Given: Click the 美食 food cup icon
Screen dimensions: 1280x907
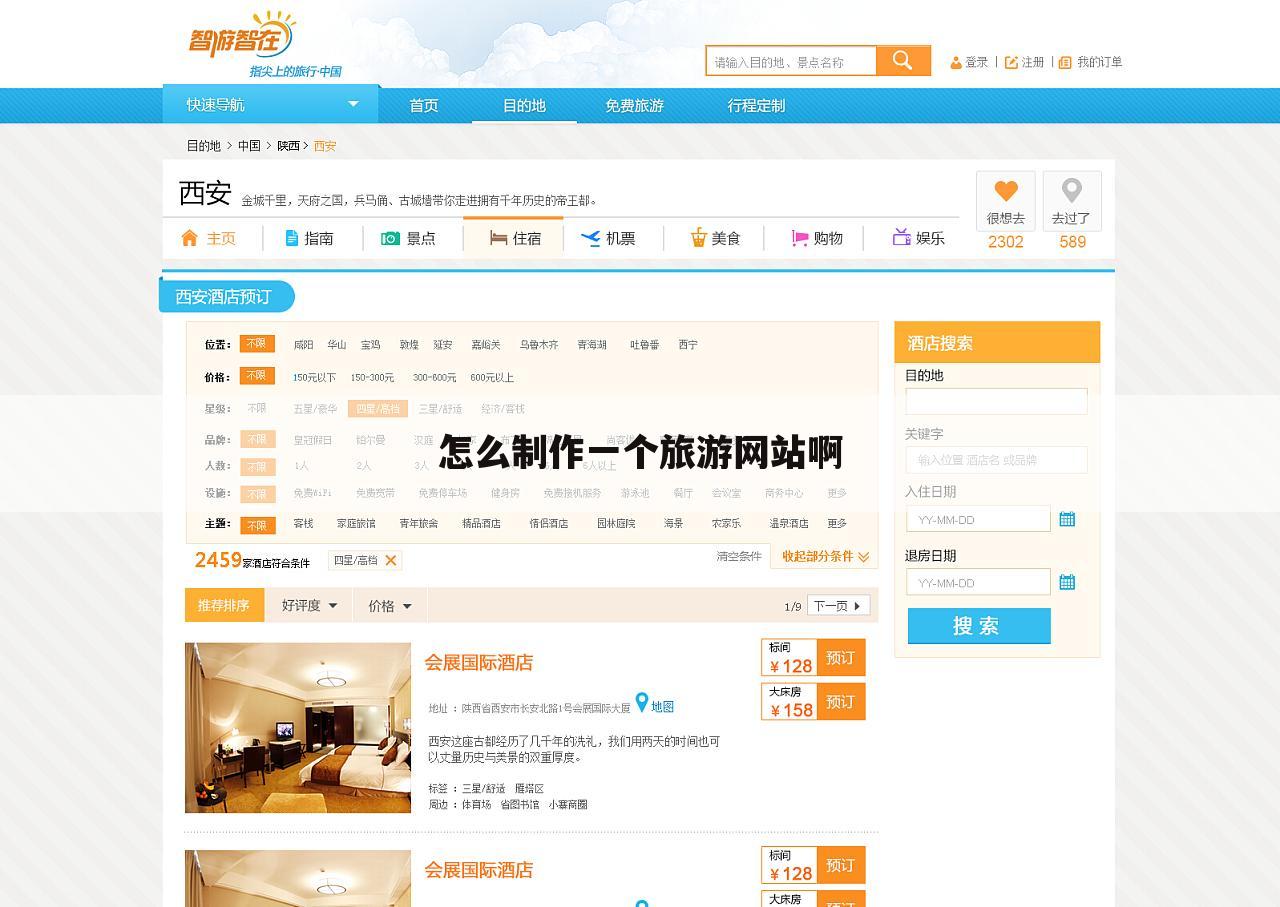Looking at the screenshot, I should 698,238.
